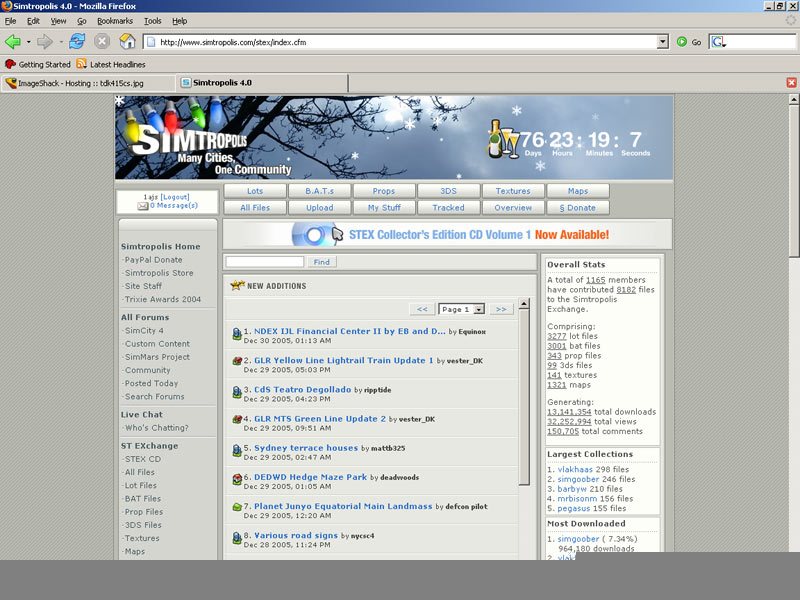The image size is (800, 600).
Task: Switch to the ImageShack Hosting tab
Action: tap(88, 83)
